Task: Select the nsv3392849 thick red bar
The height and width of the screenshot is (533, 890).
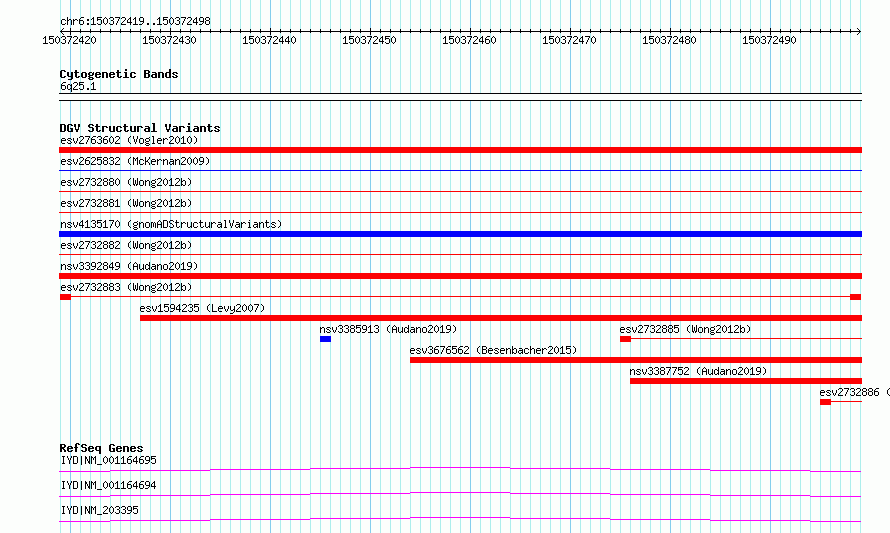Action: pyautogui.click(x=460, y=276)
